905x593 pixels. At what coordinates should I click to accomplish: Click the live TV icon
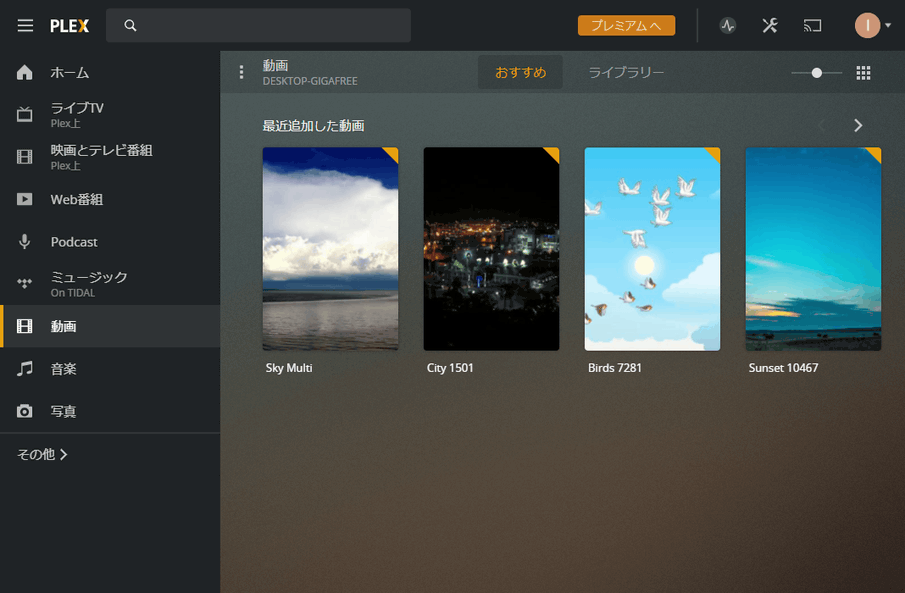tap(24, 114)
